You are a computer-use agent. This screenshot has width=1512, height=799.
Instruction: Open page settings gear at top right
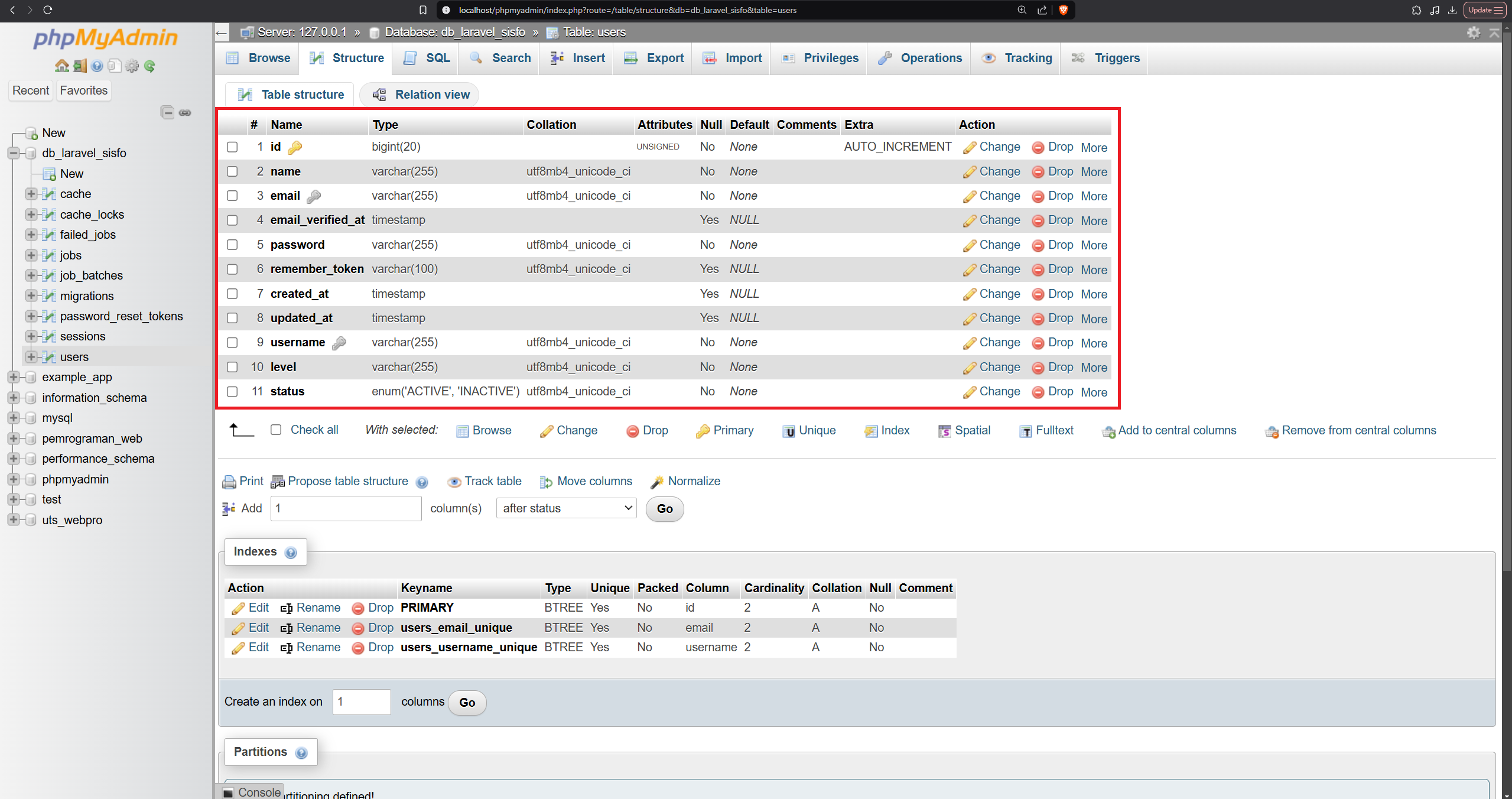pos(1474,33)
